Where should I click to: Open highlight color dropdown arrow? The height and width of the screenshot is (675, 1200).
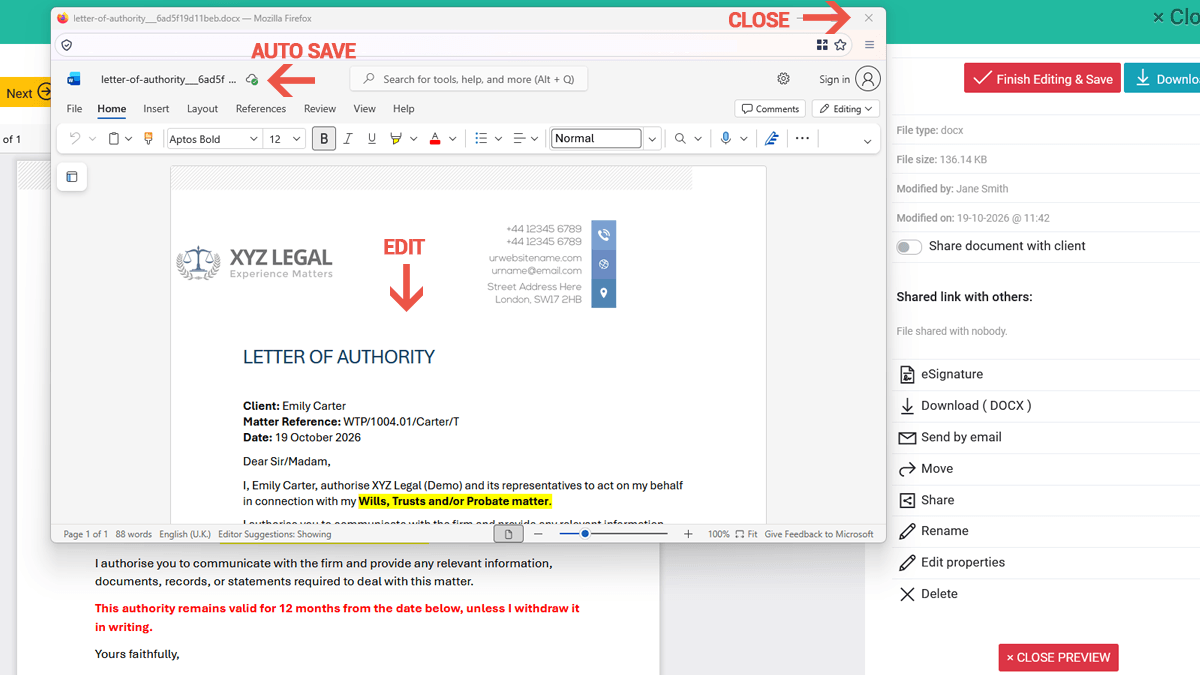(x=413, y=139)
